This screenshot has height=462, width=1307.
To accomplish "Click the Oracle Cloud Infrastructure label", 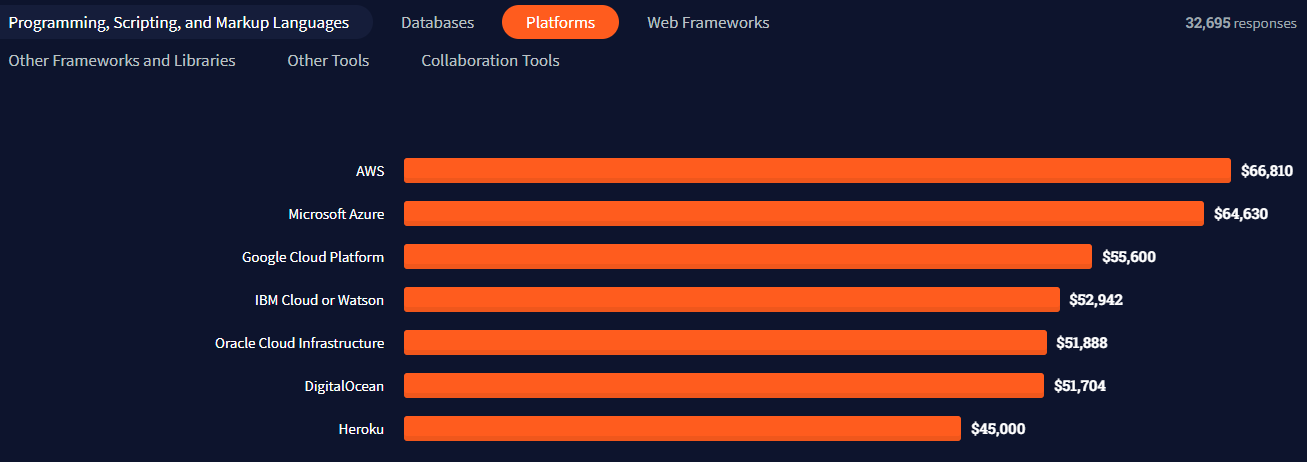I will point(300,343).
